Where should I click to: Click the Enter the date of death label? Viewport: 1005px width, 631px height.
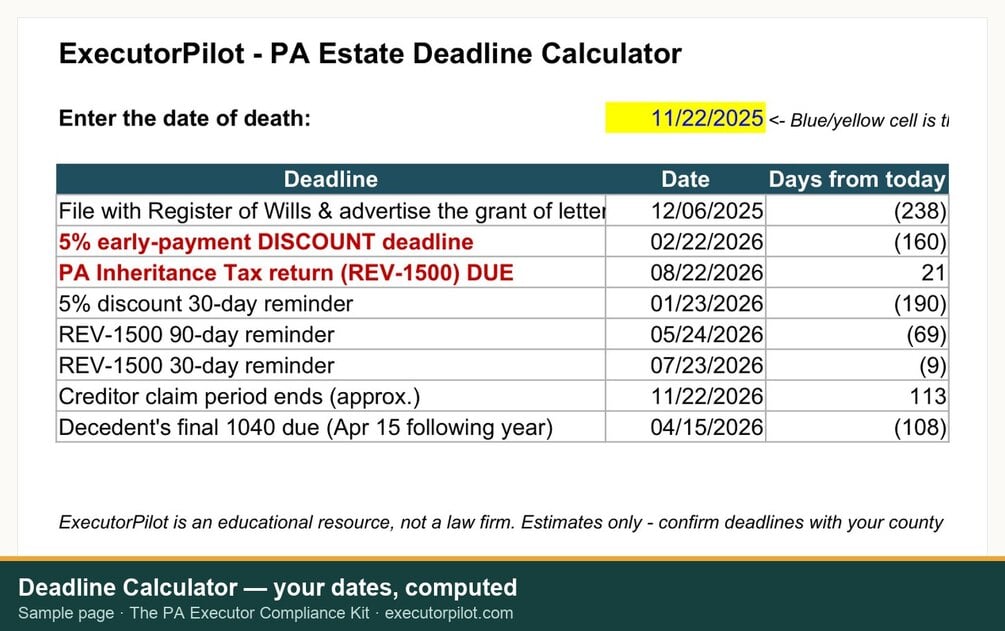(185, 118)
